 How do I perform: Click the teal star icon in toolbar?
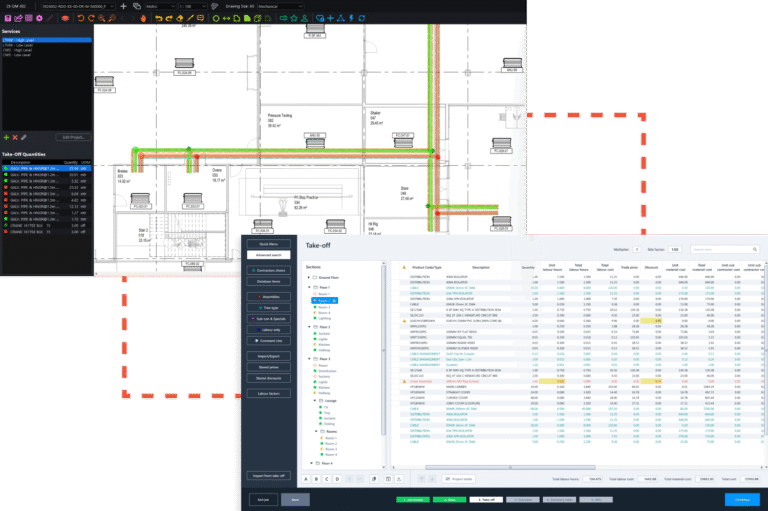294,18
